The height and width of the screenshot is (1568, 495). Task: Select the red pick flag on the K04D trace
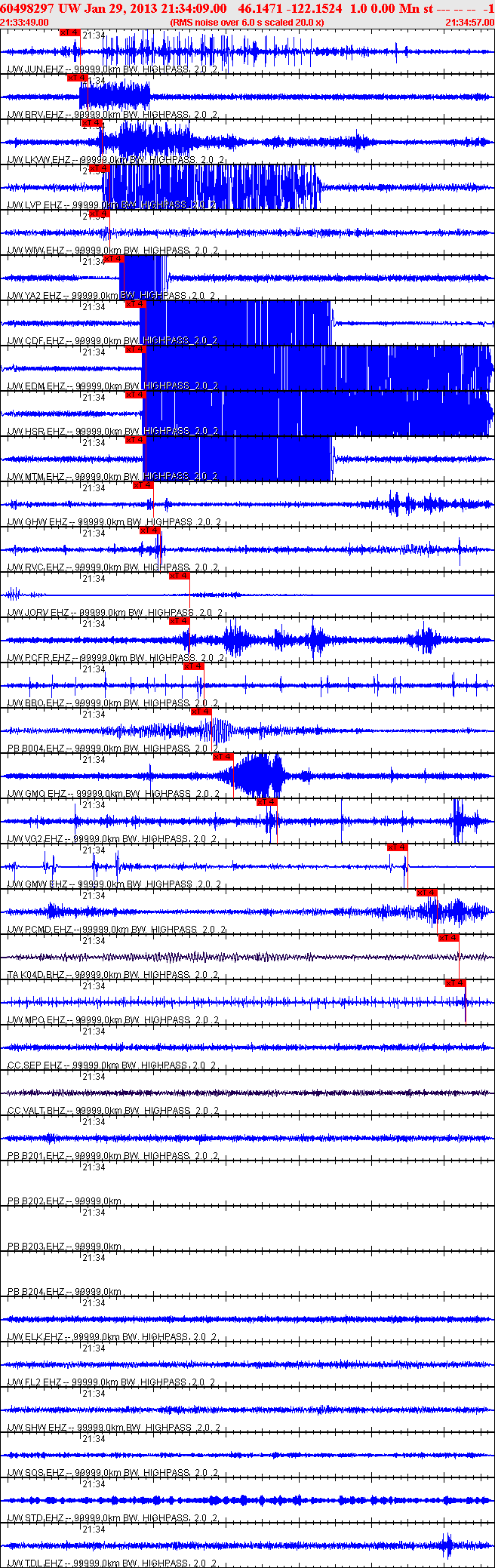448,938
